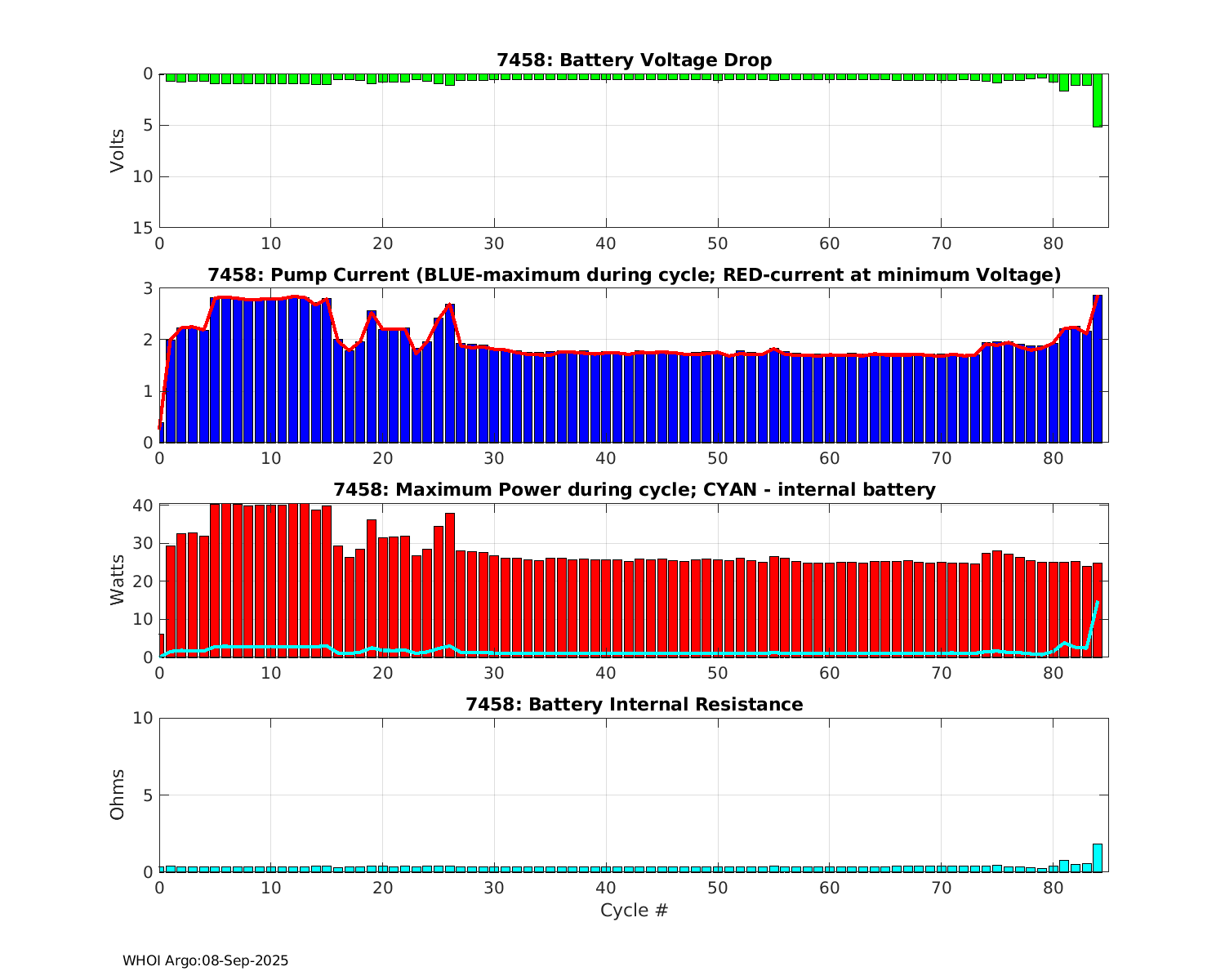This screenshot has height=980, width=1225.
Task: Click the Pump Current chart title
Action: coord(634,275)
